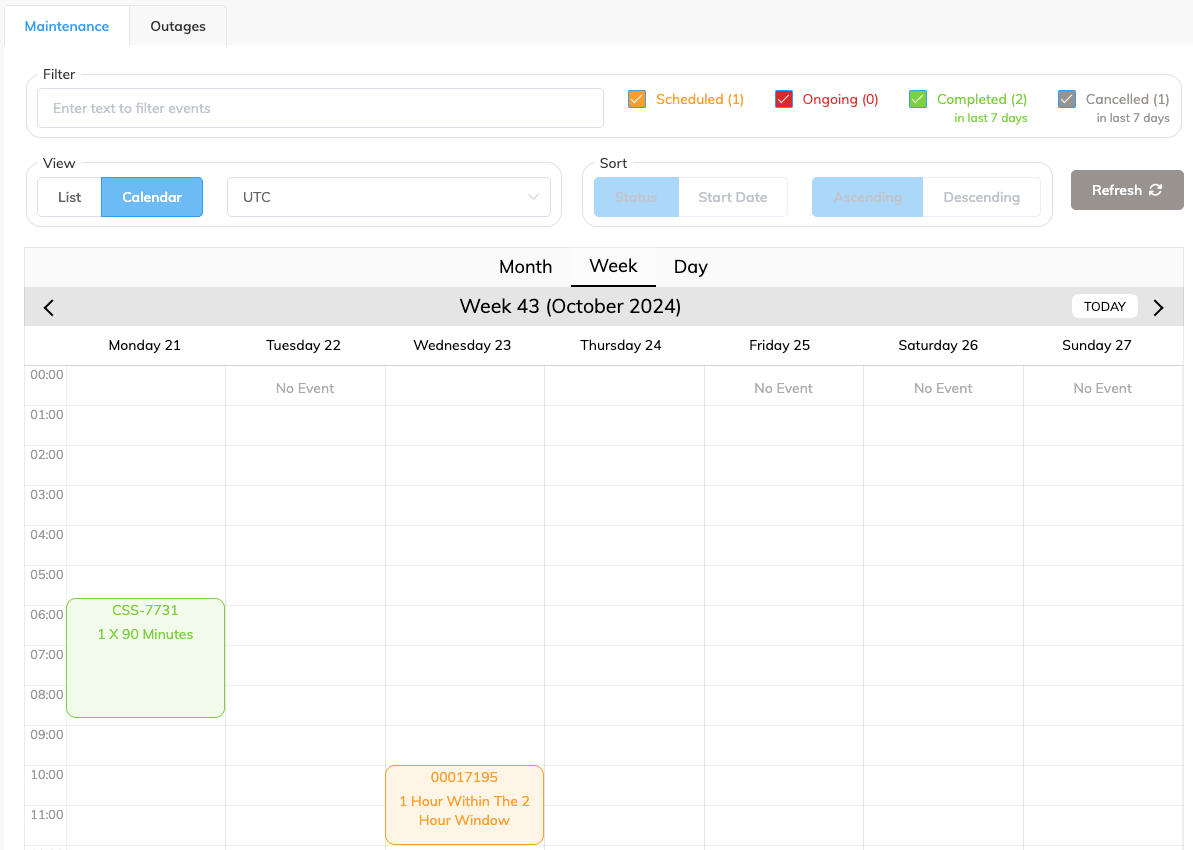Viewport: 1193px width, 850px height.
Task: Toggle the Scheduled events filter checkbox
Action: [x=637, y=99]
